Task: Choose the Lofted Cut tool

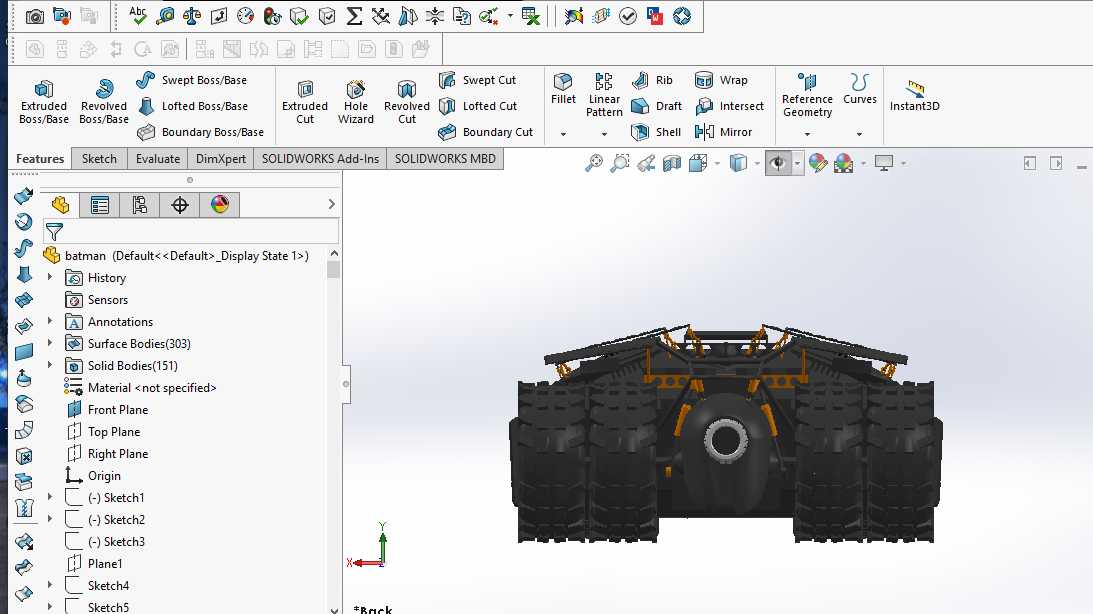Action: coord(479,106)
